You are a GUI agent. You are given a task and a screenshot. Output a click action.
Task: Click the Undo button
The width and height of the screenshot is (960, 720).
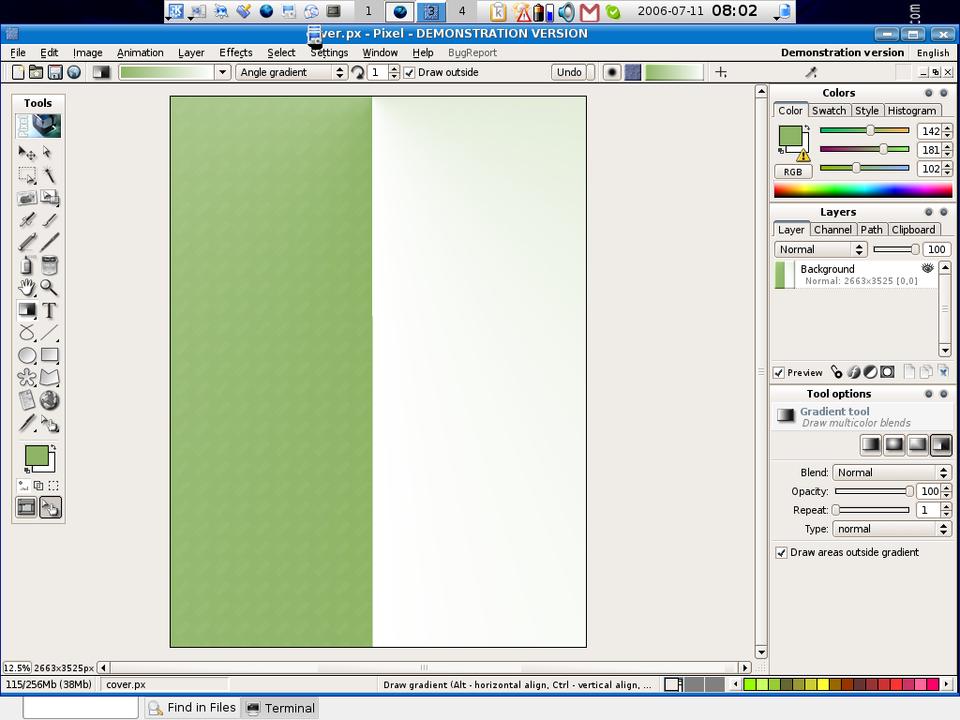click(x=569, y=72)
